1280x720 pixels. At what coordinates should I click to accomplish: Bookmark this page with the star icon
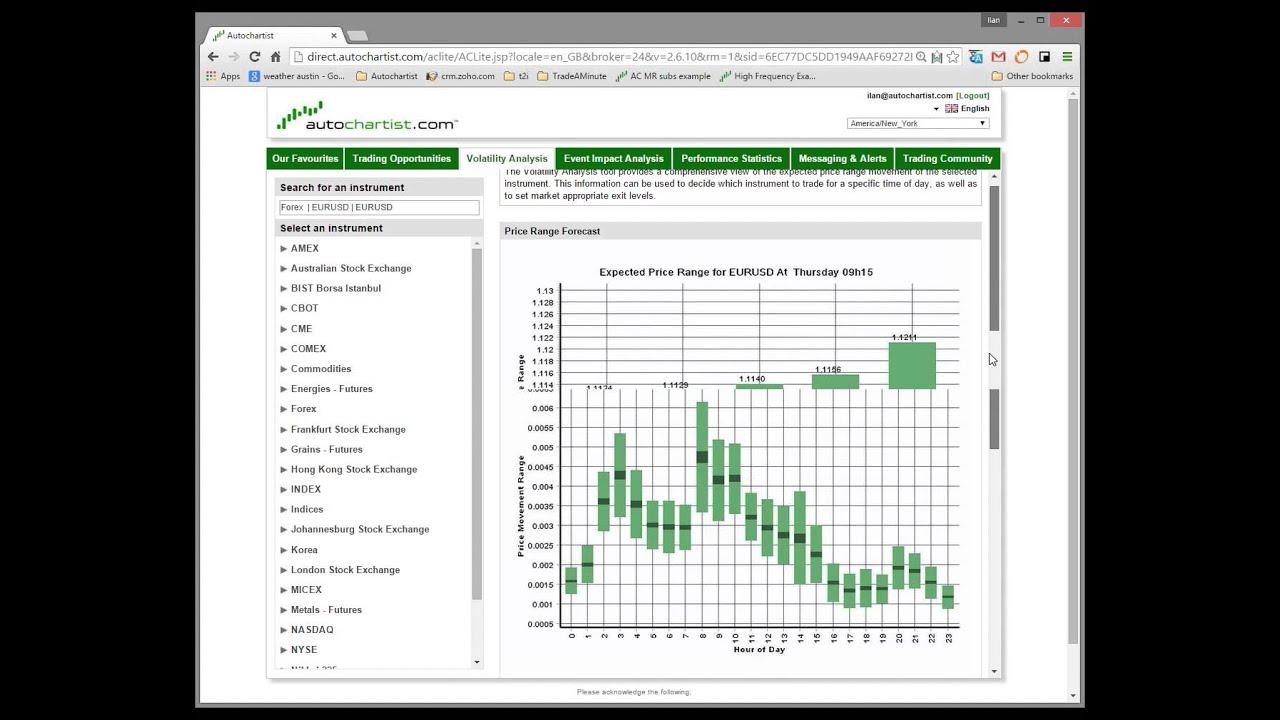click(x=953, y=57)
